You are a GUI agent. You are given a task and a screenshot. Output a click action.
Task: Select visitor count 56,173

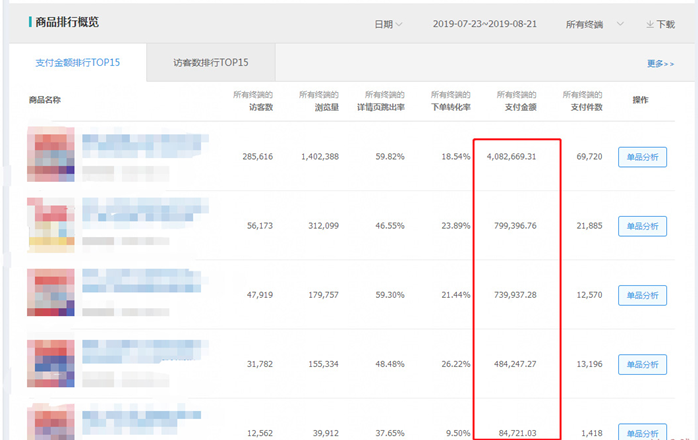(260, 226)
